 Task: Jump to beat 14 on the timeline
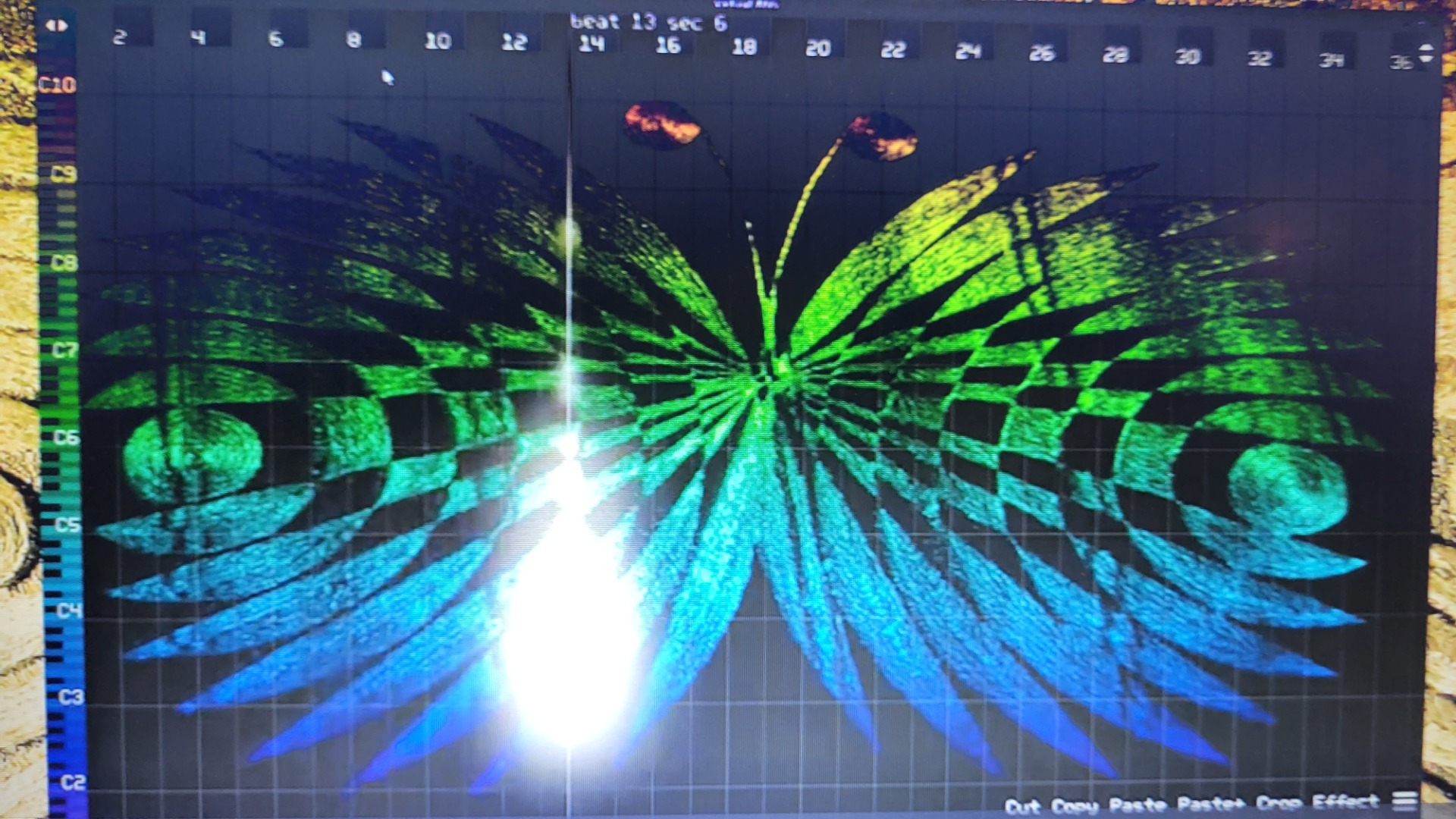(x=591, y=44)
